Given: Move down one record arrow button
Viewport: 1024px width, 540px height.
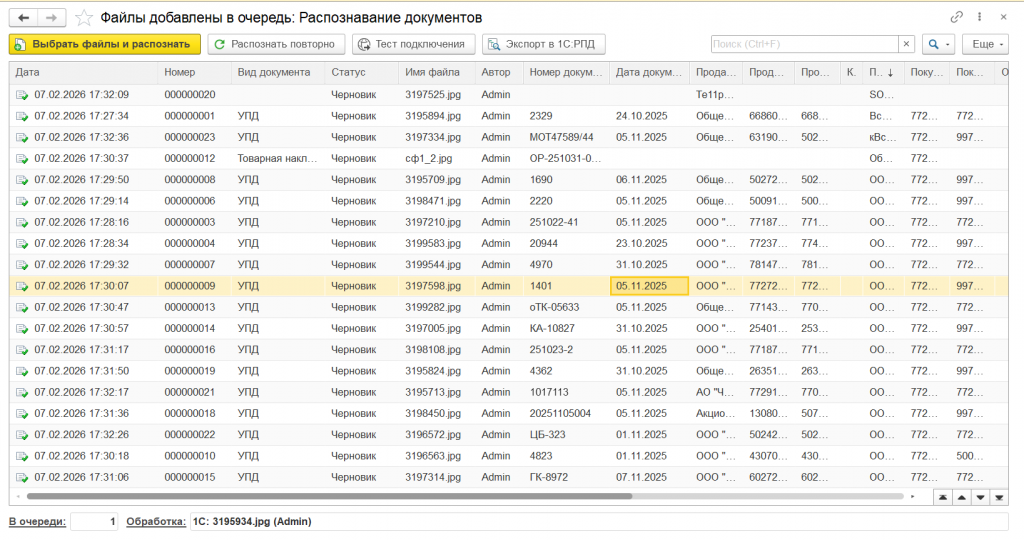Looking at the screenshot, I should tap(980, 498).
